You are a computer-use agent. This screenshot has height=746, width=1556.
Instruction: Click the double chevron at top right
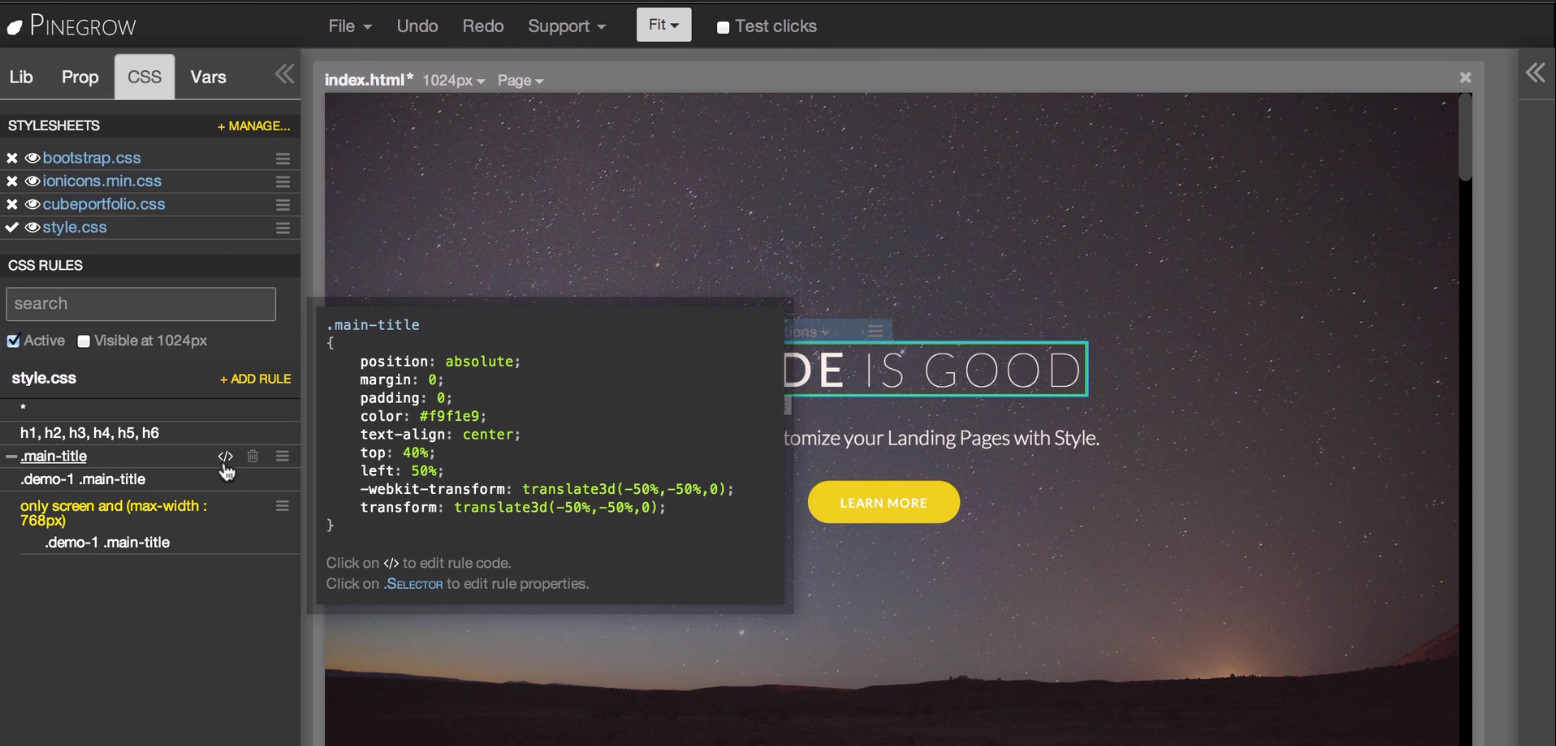(1535, 72)
